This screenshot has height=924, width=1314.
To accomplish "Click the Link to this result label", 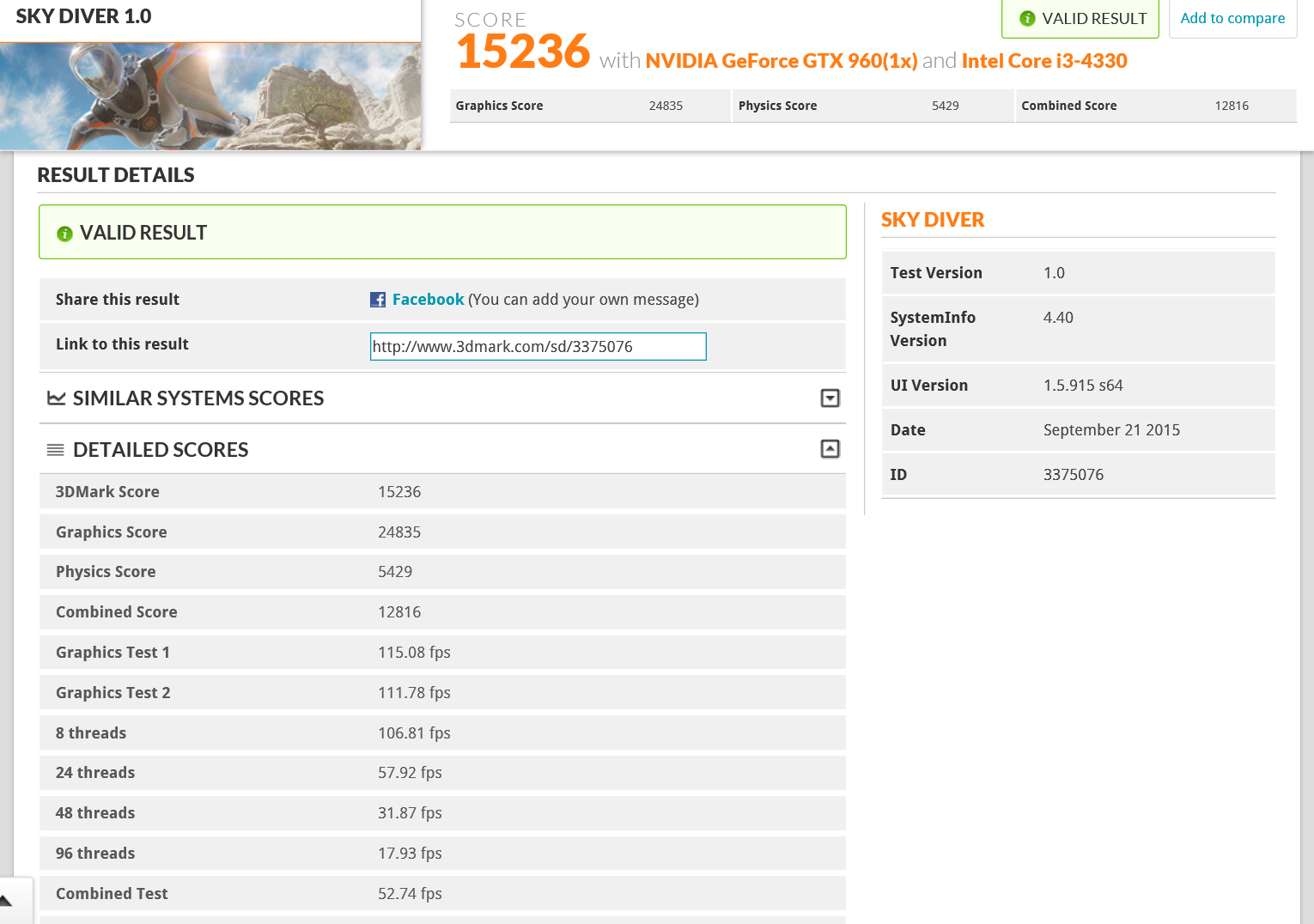I will 122,344.
